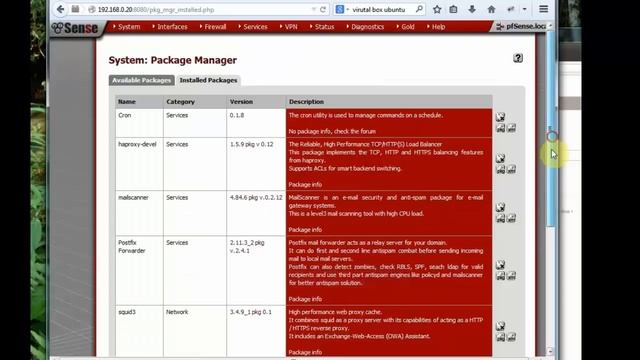Viewport: 640px width, 360px height.
Task: Reinstall squid3 via pkg icon
Action: 501,337
